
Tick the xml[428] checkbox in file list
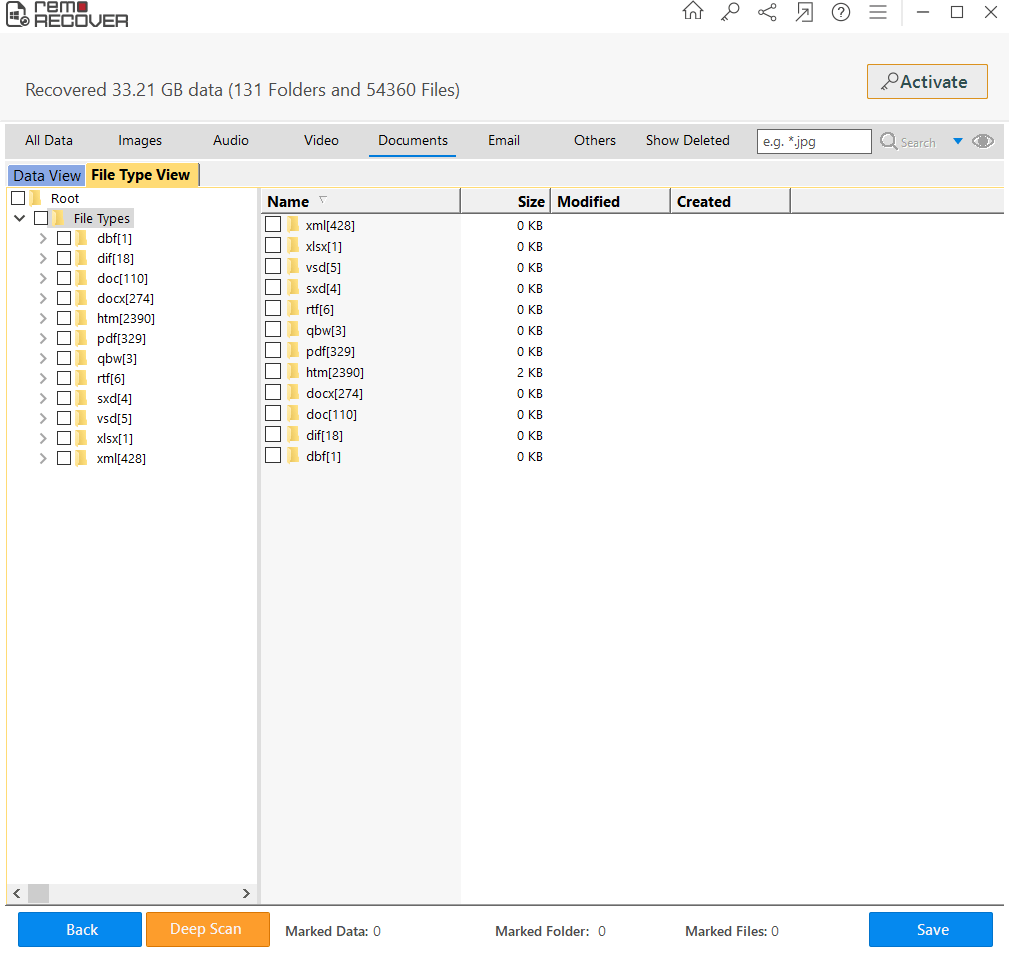273,225
